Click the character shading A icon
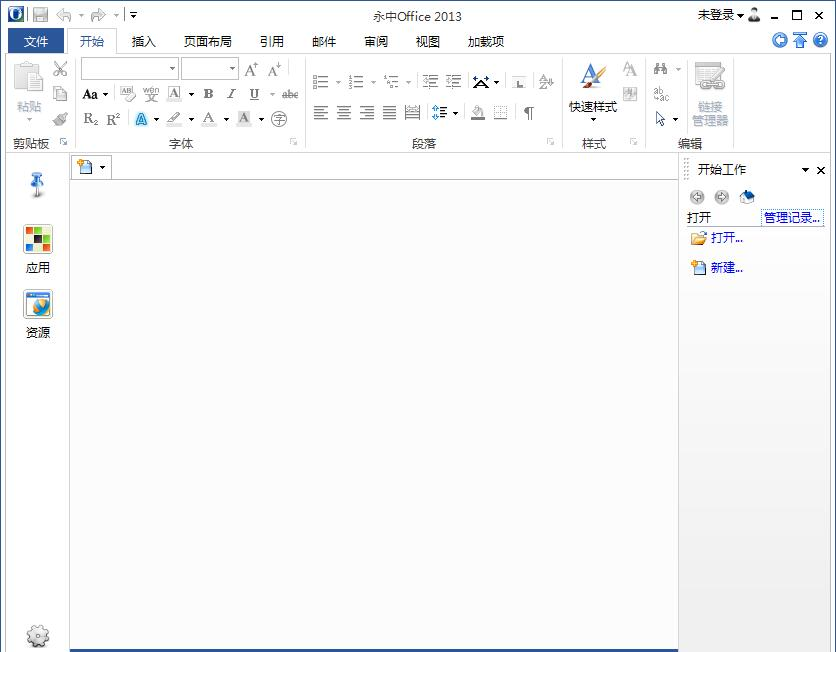 pyautogui.click(x=244, y=118)
